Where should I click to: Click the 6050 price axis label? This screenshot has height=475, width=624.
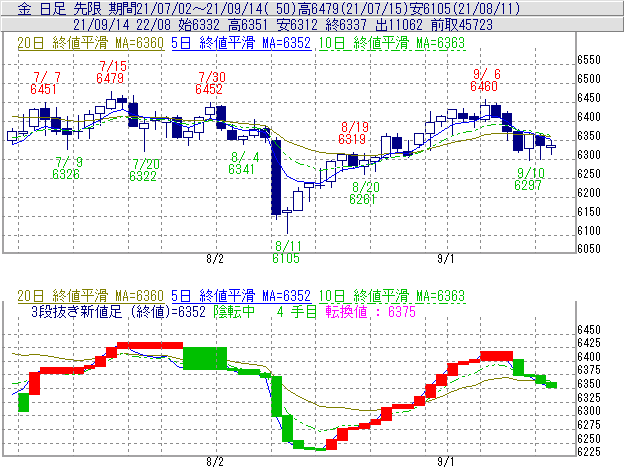[589, 249]
